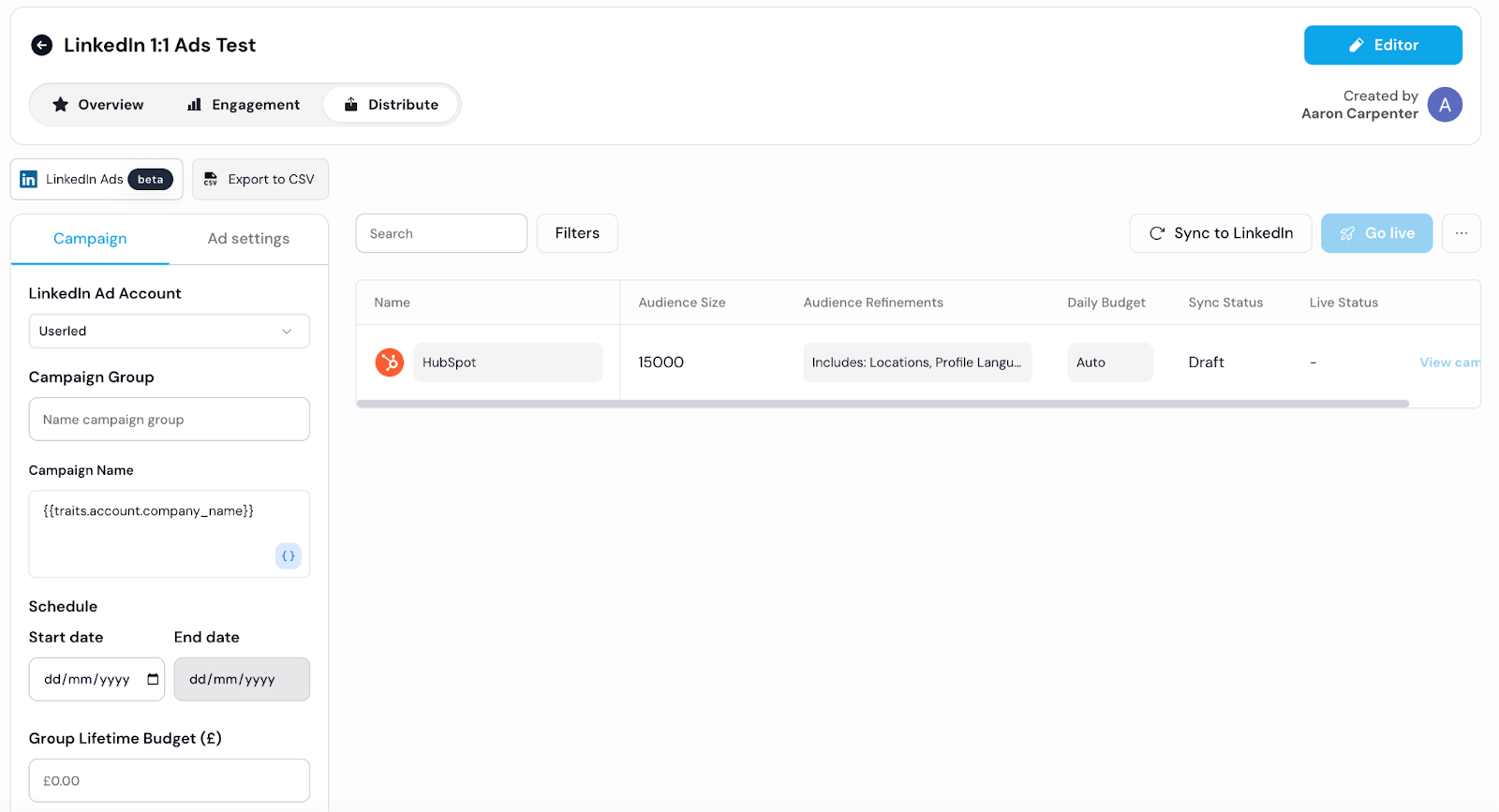Insert a variable with the curly braces icon
The image size is (1499, 812).
(x=289, y=555)
